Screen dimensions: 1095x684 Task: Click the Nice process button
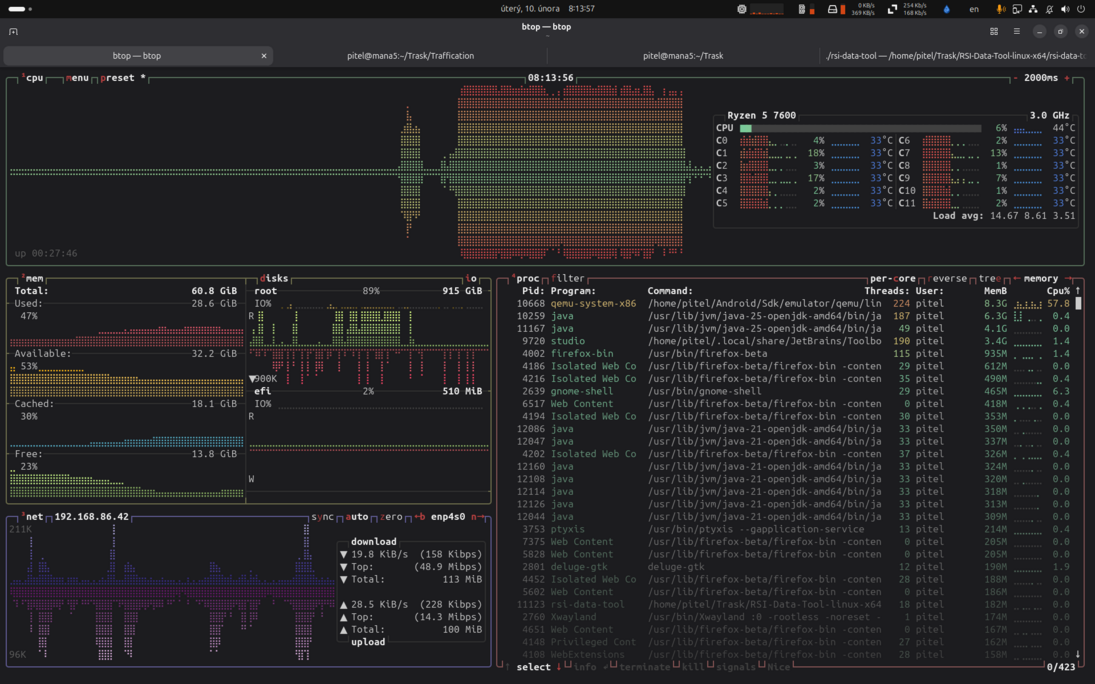pos(779,667)
